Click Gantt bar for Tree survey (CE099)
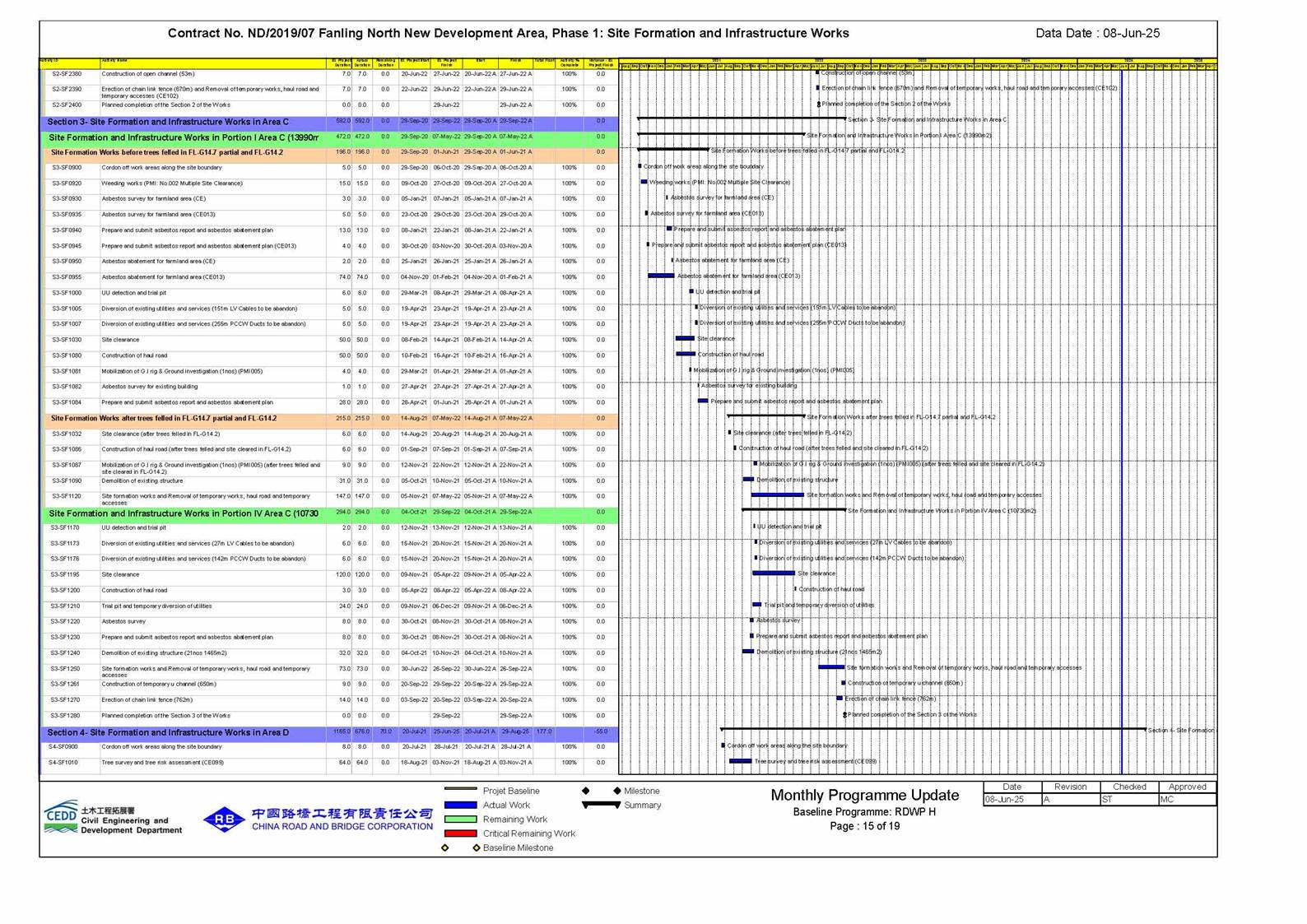 pyautogui.click(x=741, y=761)
